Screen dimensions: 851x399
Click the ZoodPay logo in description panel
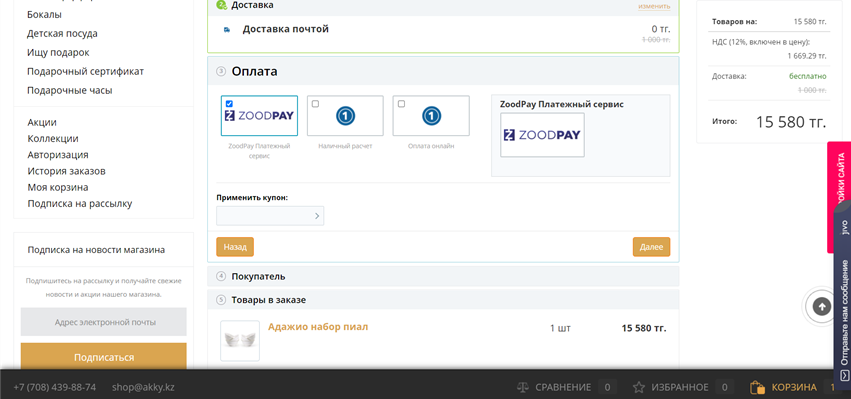(542, 135)
